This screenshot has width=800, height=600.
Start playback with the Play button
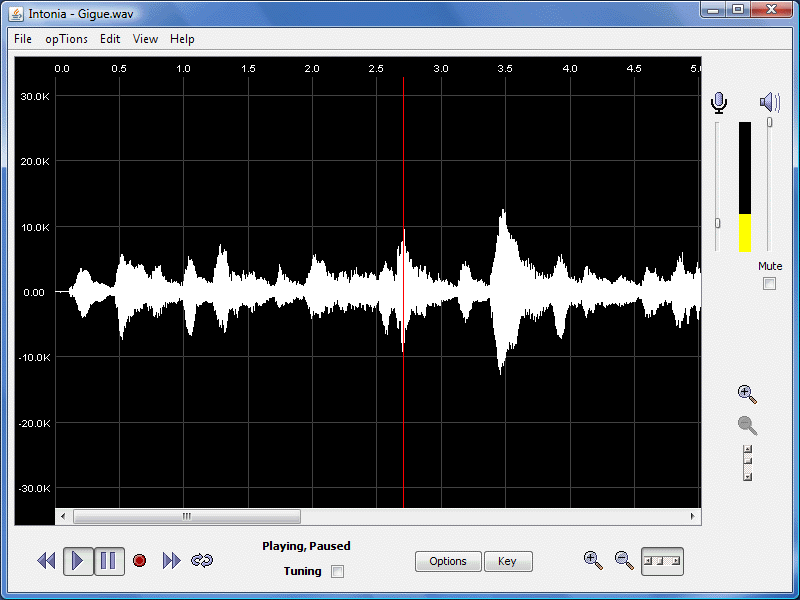point(78,561)
